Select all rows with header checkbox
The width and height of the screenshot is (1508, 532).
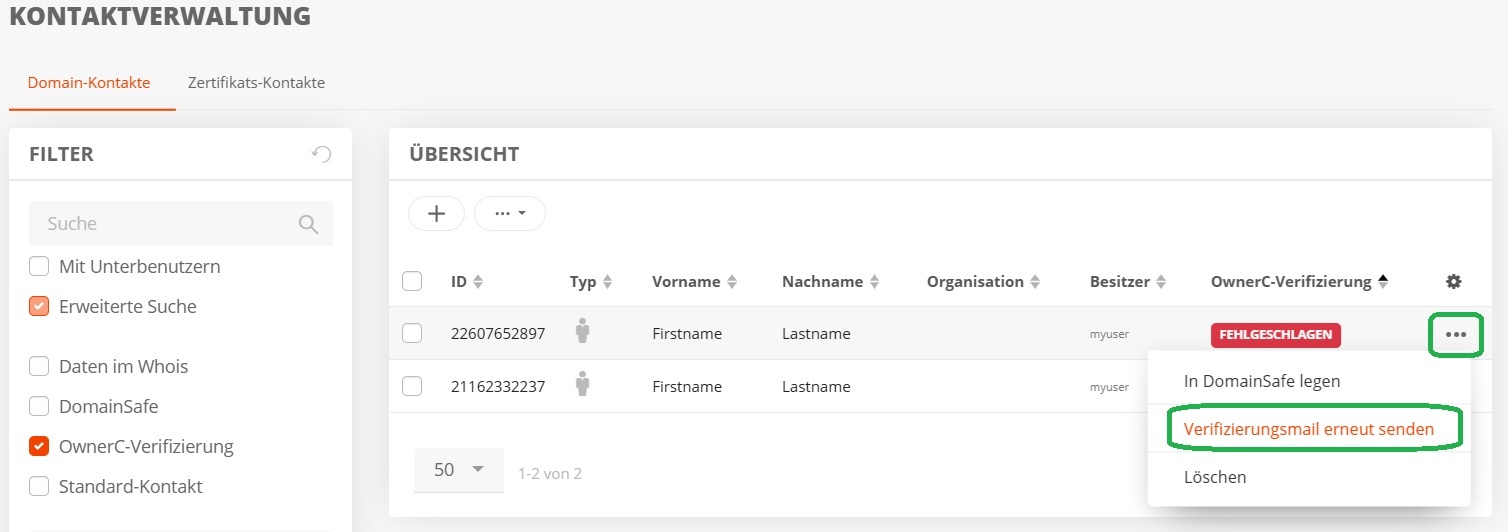412,281
